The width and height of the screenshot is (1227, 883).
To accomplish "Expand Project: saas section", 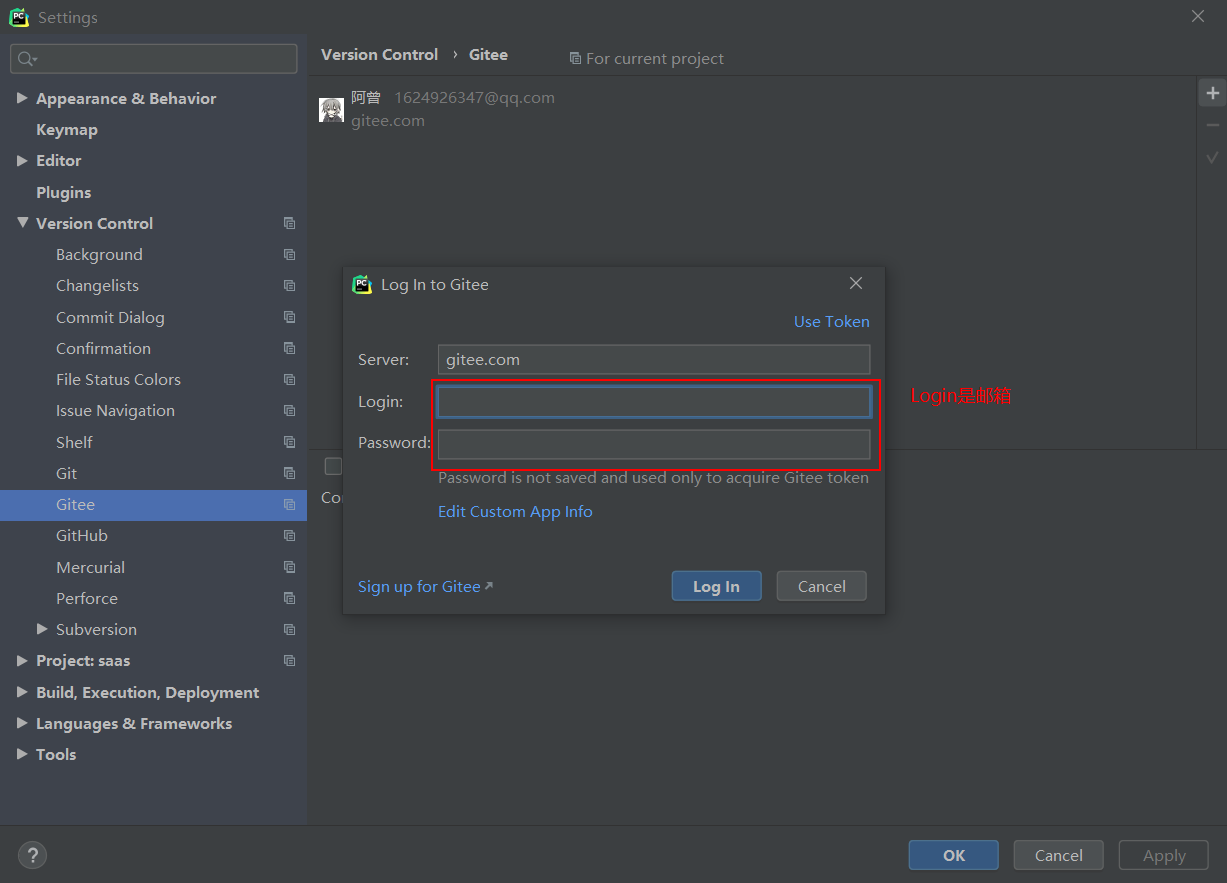I will coord(22,660).
